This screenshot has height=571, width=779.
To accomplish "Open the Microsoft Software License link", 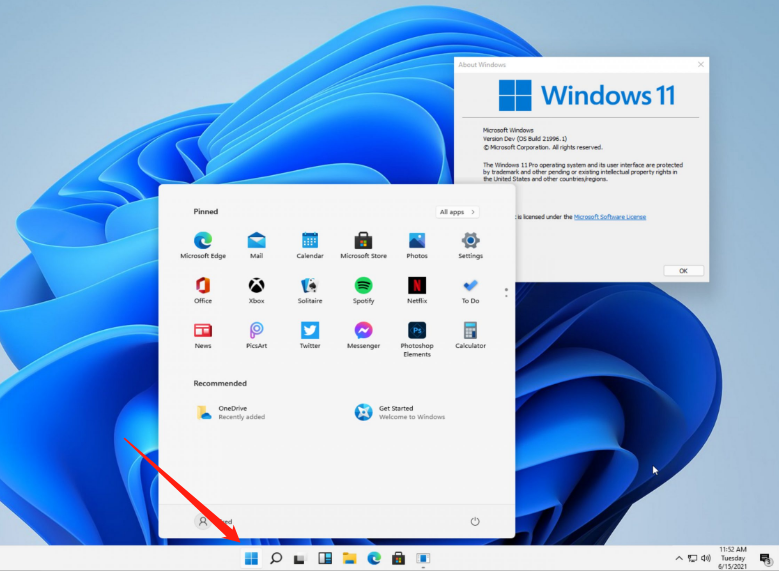I will [x=610, y=217].
